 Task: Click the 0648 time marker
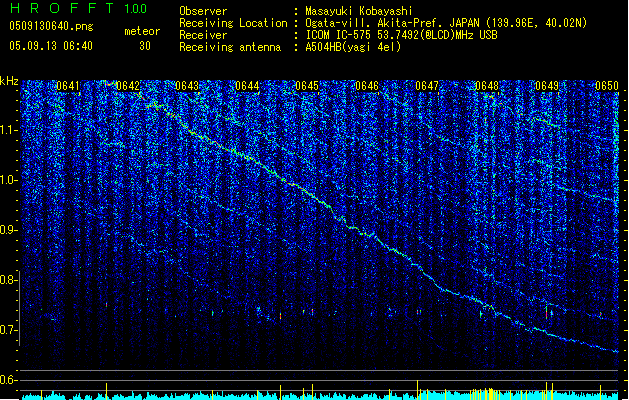pos(487,86)
